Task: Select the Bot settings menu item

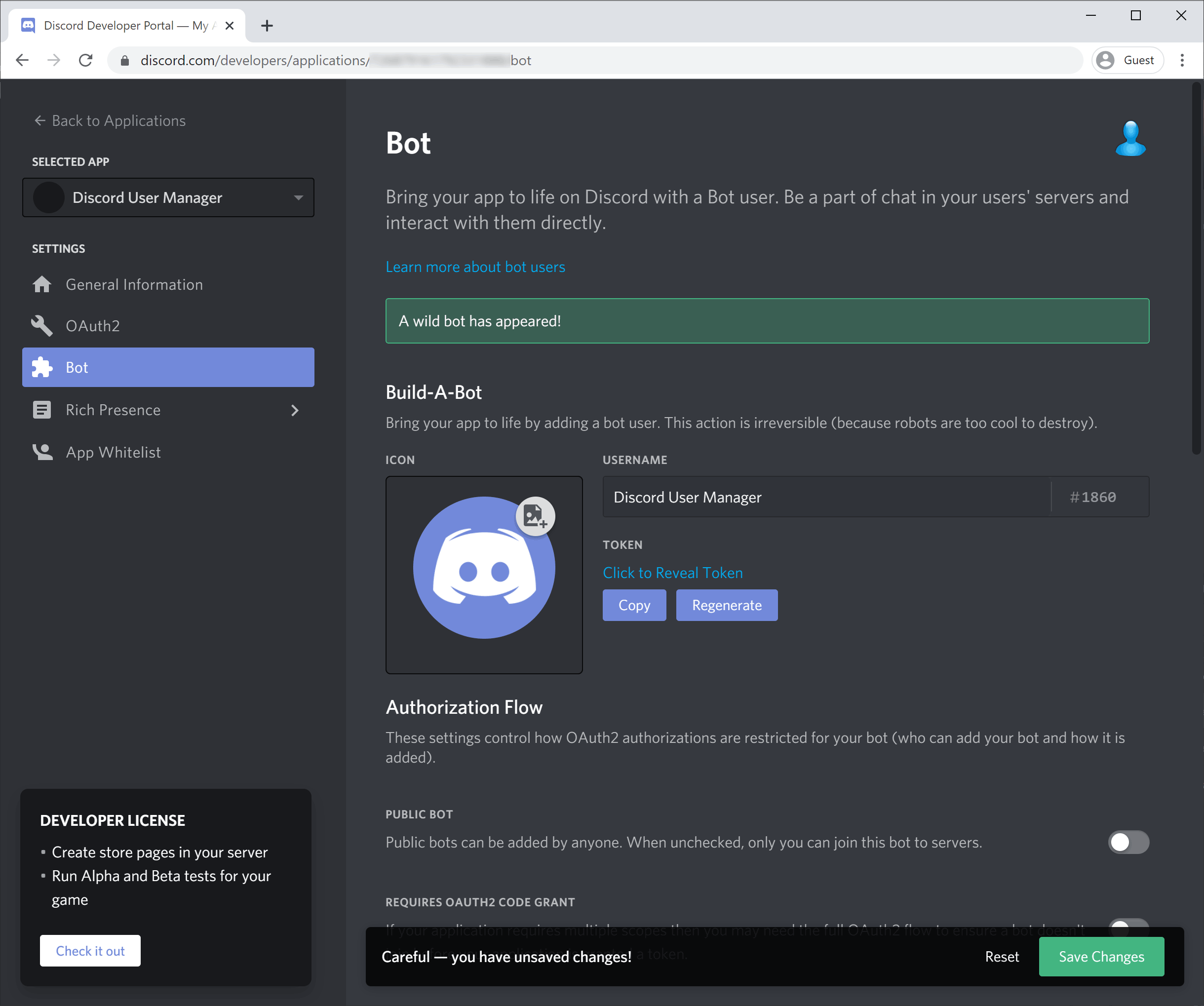Action: 168,367
